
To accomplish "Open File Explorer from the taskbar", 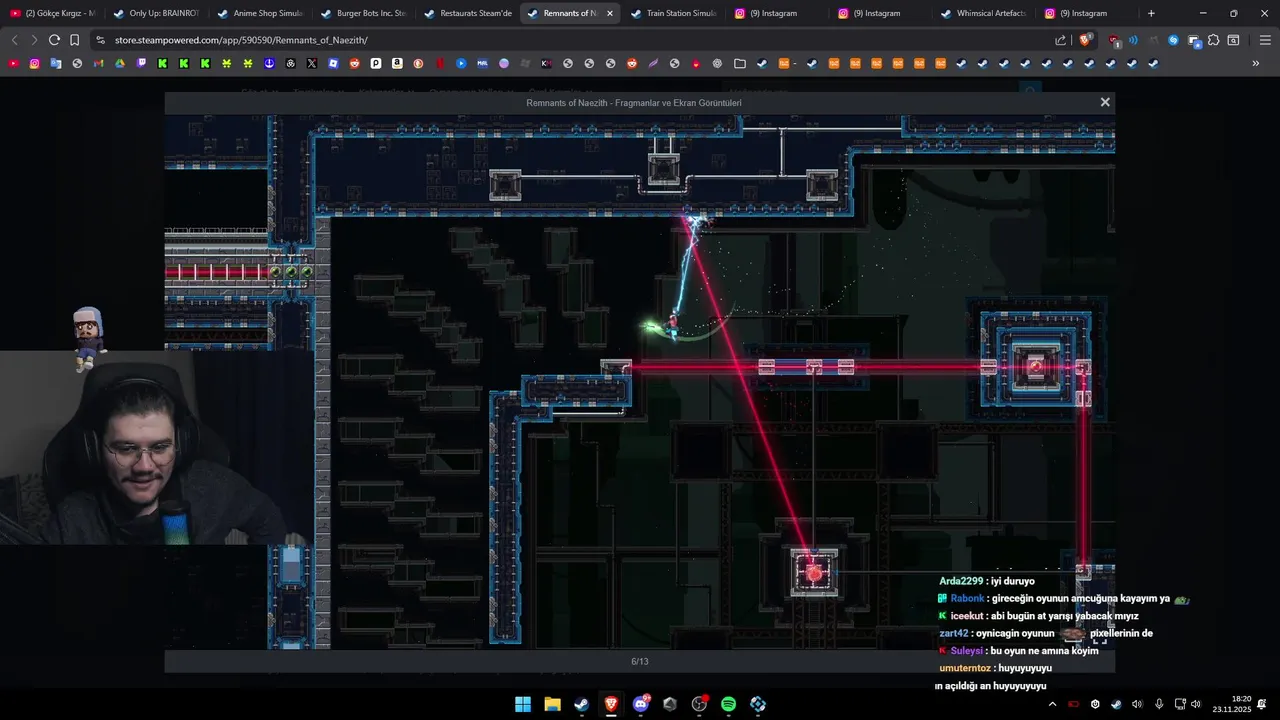I will coord(552,704).
